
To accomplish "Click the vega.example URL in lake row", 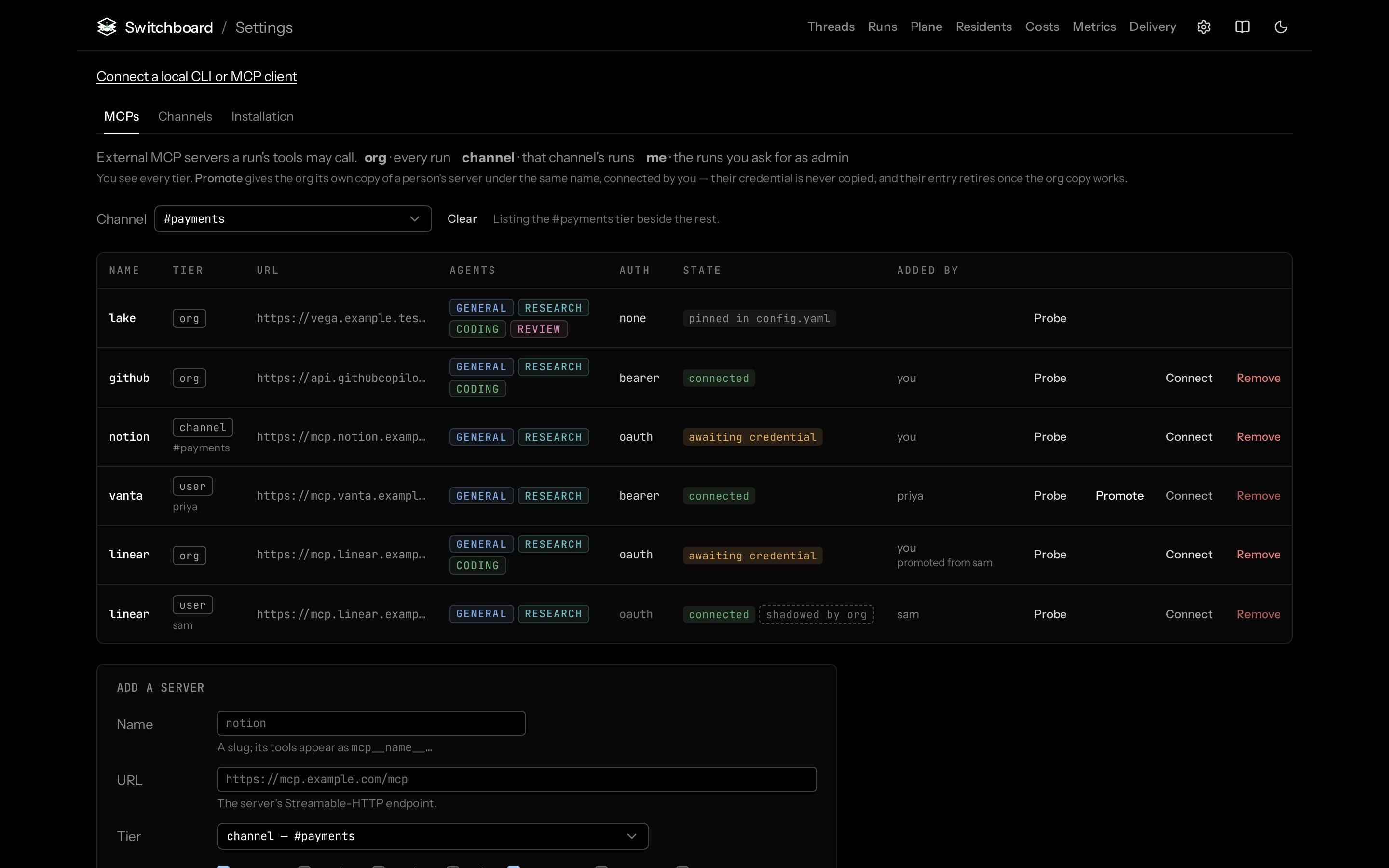I will point(341,318).
